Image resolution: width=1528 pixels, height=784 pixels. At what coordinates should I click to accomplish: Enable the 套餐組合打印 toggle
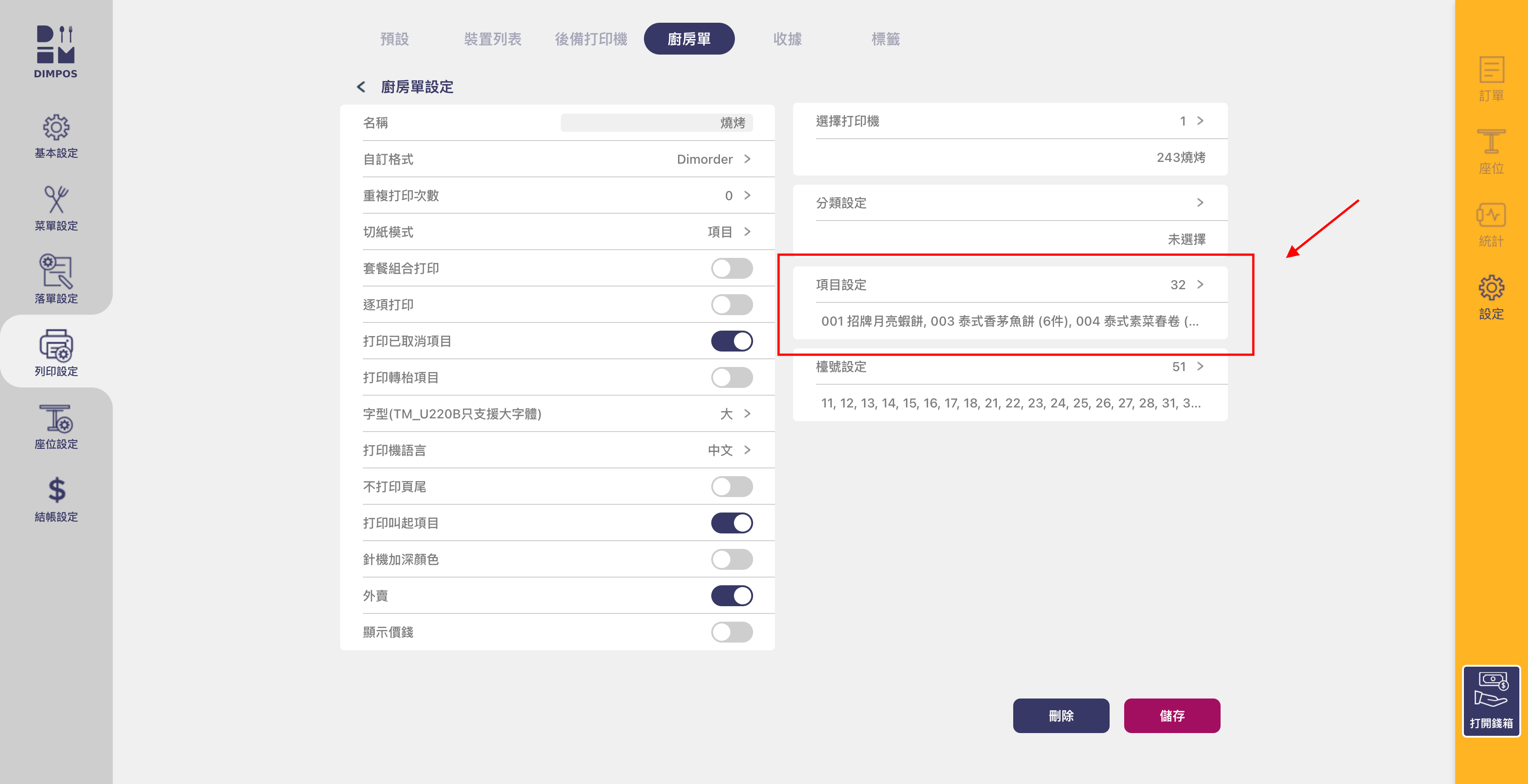click(731, 268)
